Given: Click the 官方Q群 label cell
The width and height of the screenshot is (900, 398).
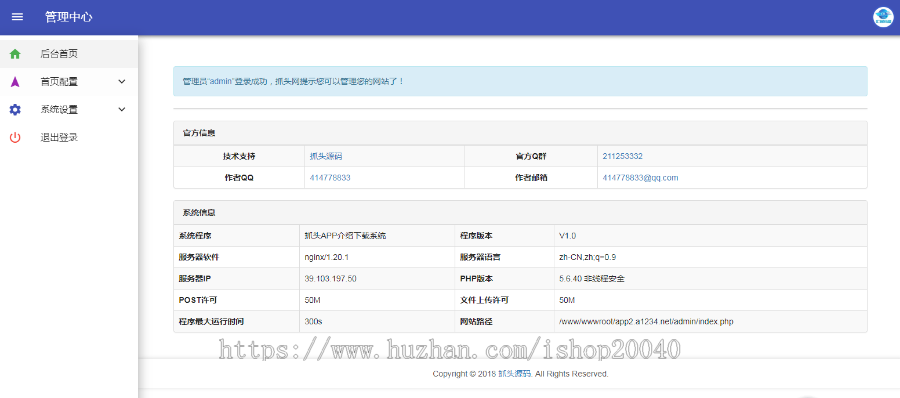Looking at the screenshot, I should pos(531,156).
